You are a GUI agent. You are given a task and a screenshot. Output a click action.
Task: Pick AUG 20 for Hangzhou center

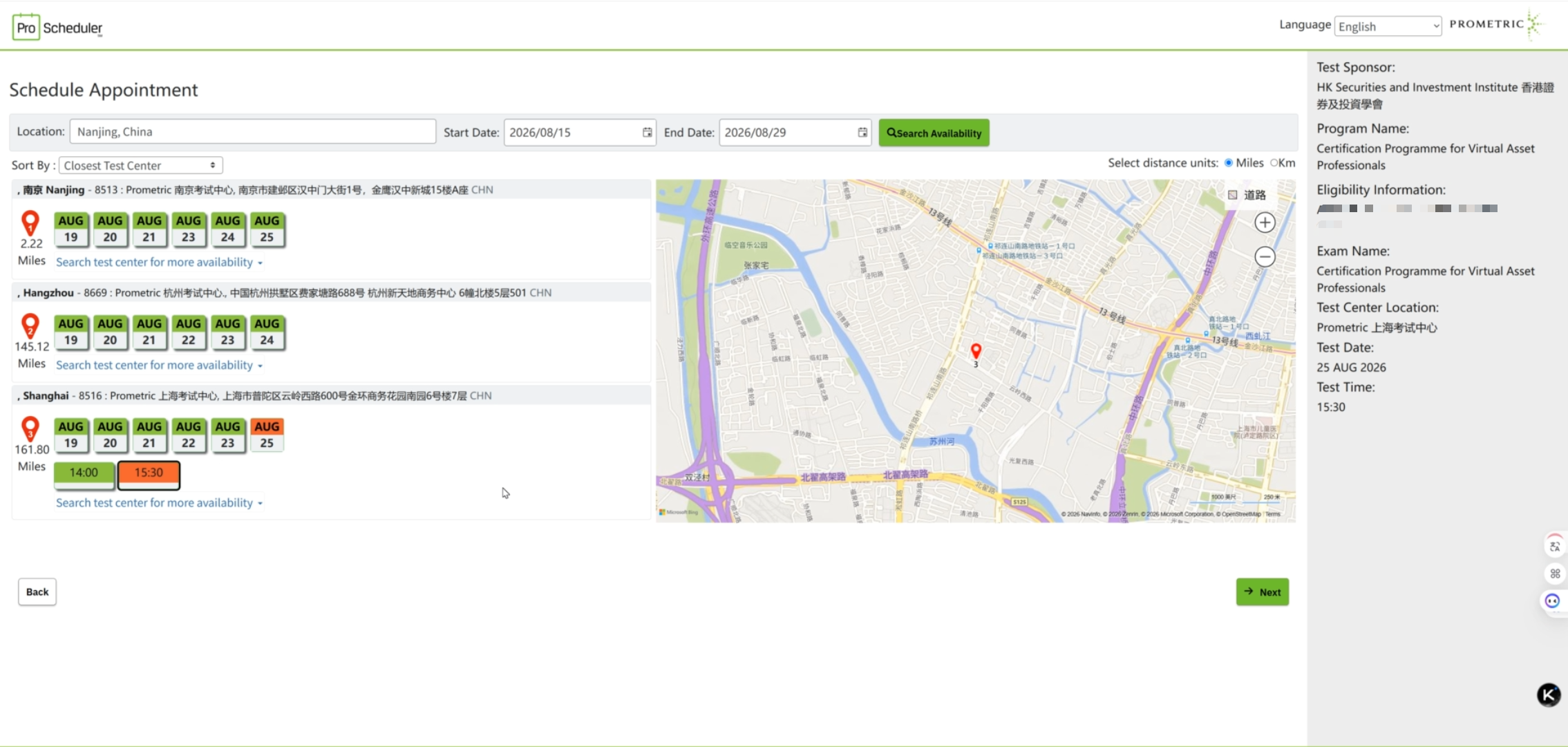[110, 332]
